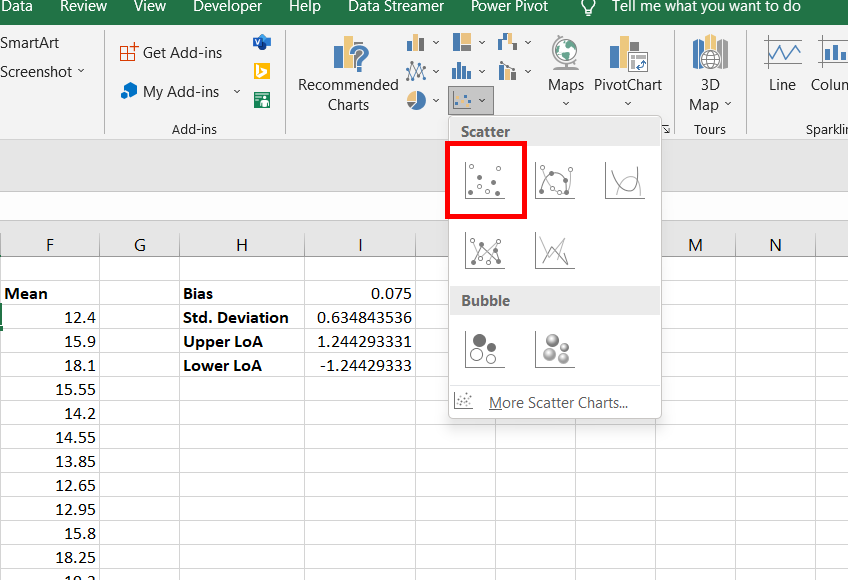This screenshot has height=580, width=848.
Task: Click Insert Column or Bar Chart icon
Action: point(415,42)
